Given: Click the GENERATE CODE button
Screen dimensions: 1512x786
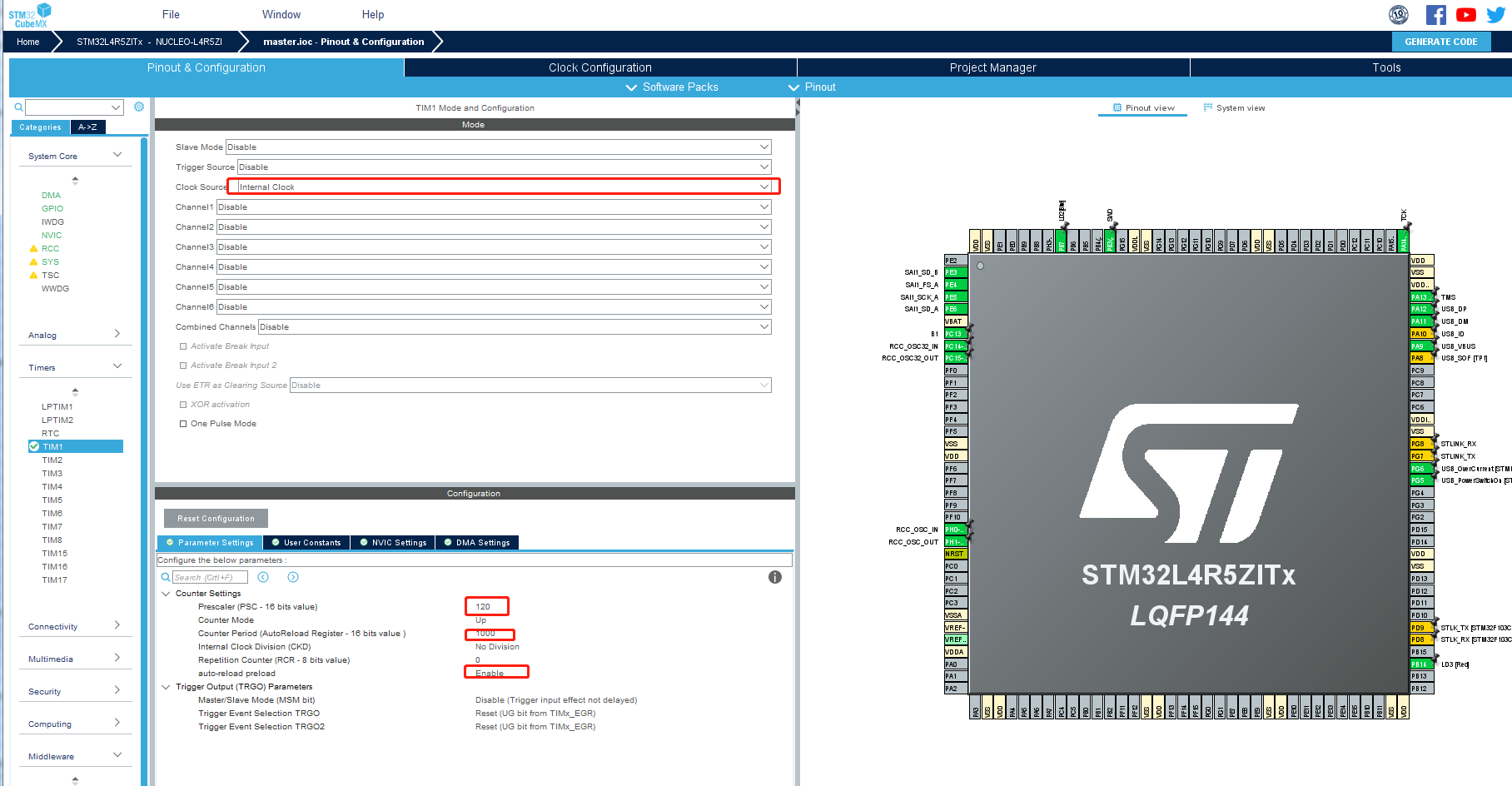Looking at the screenshot, I should [x=1441, y=41].
